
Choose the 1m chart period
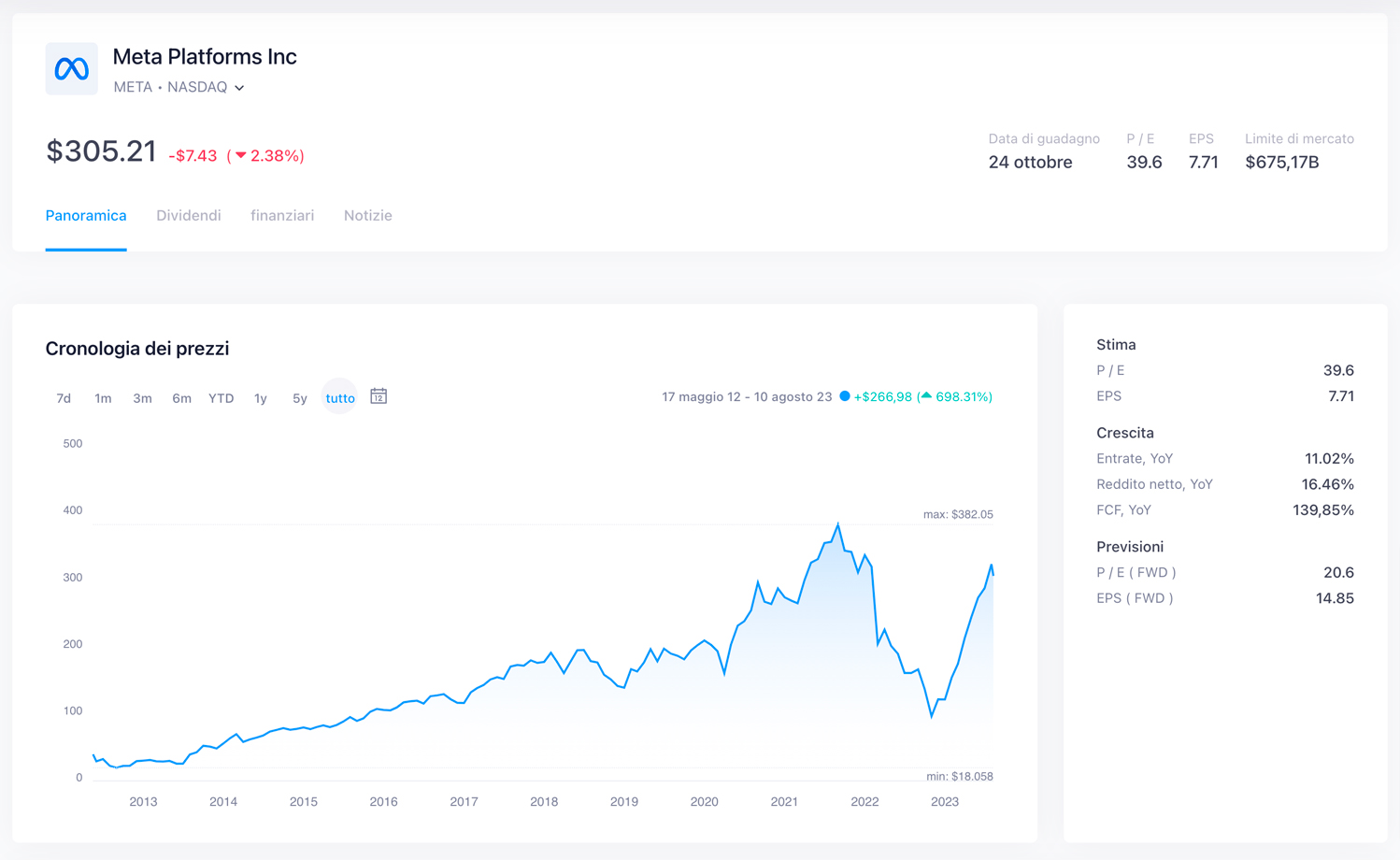pos(103,398)
